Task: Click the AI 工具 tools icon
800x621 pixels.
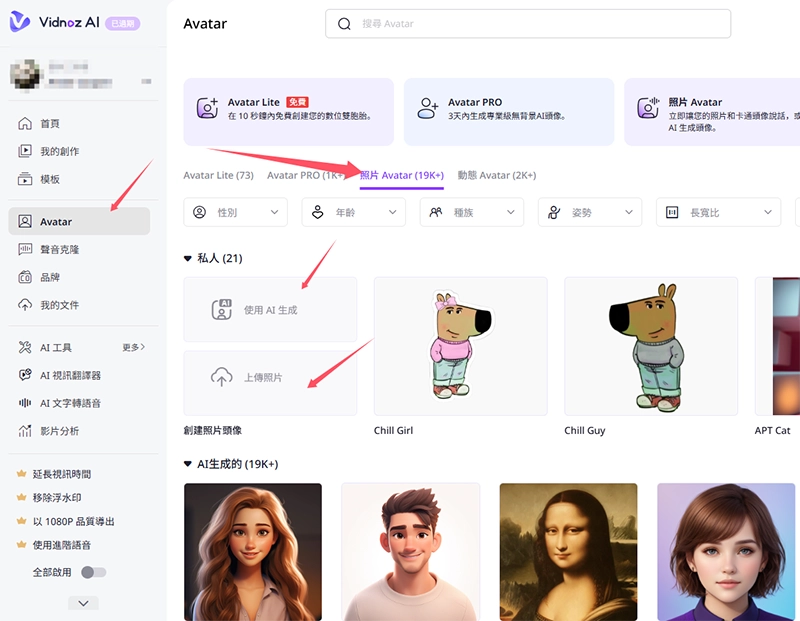Action: 24,347
